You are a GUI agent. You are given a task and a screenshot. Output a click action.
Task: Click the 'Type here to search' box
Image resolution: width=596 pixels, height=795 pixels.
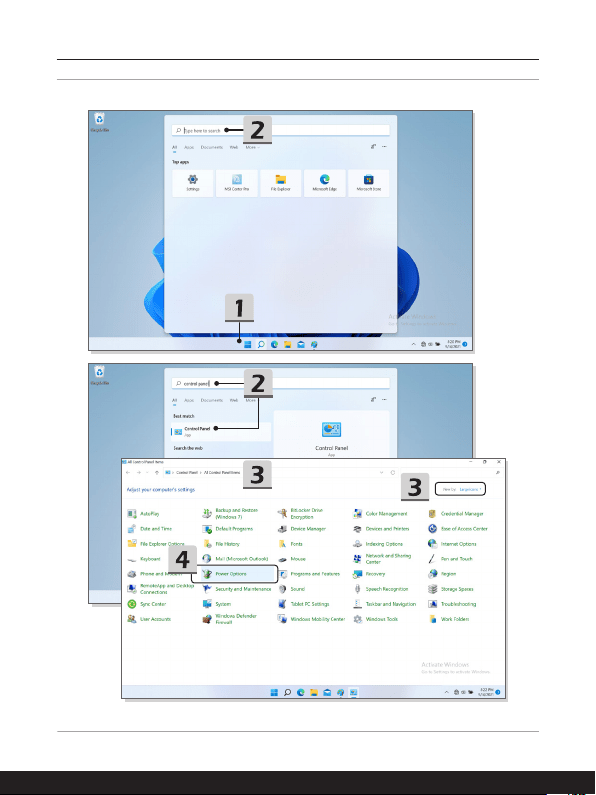click(281, 130)
